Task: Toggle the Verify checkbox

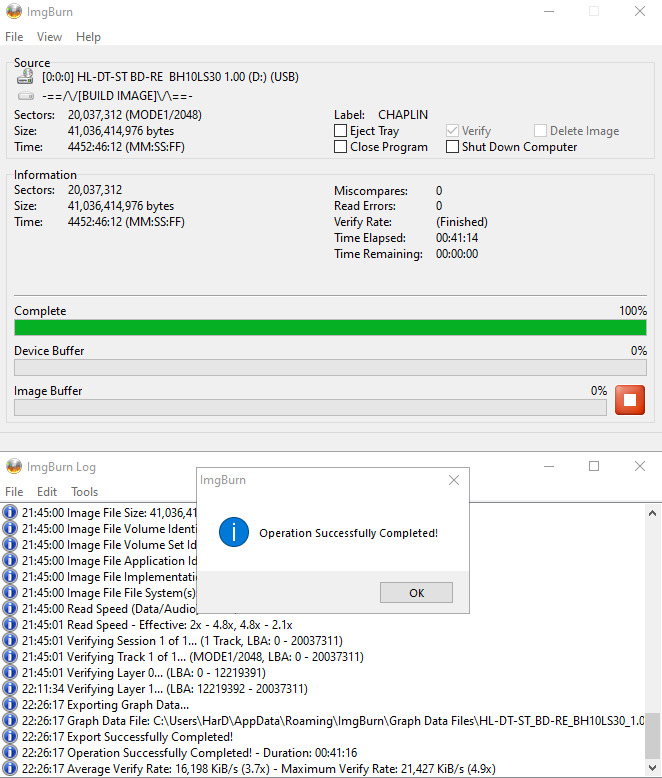Action: pyautogui.click(x=452, y=130)
